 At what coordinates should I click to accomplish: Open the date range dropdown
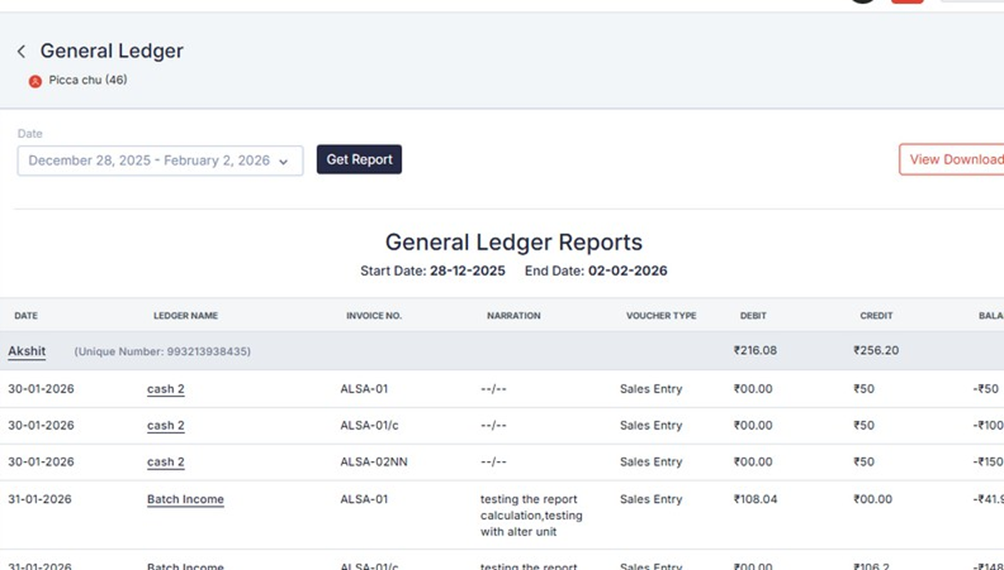click(160, 160)
